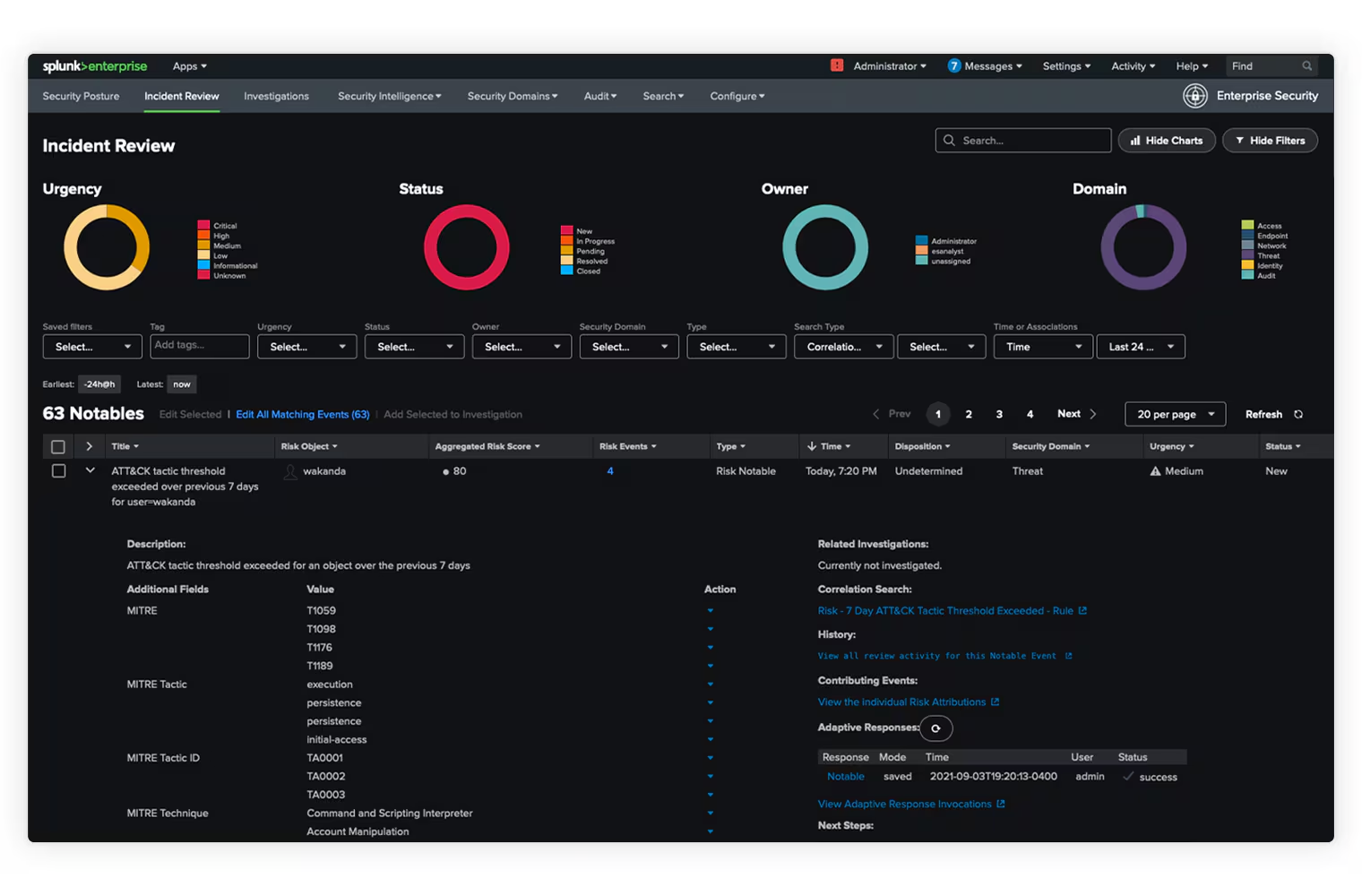This screenshot has height=896, width=1362.
Task: Click Edit All Matching Events (63) link
Action: tap(302, 415)
